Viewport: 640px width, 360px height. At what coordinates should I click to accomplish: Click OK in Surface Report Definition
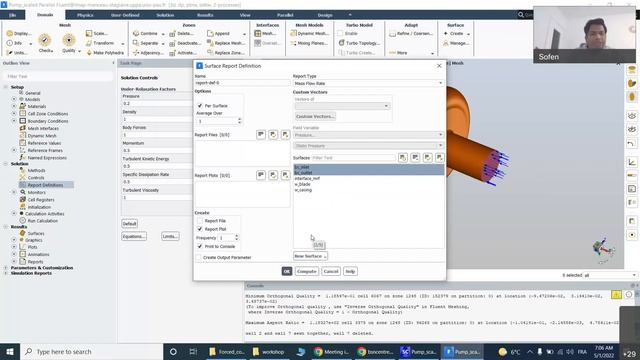tap(287, 271)
